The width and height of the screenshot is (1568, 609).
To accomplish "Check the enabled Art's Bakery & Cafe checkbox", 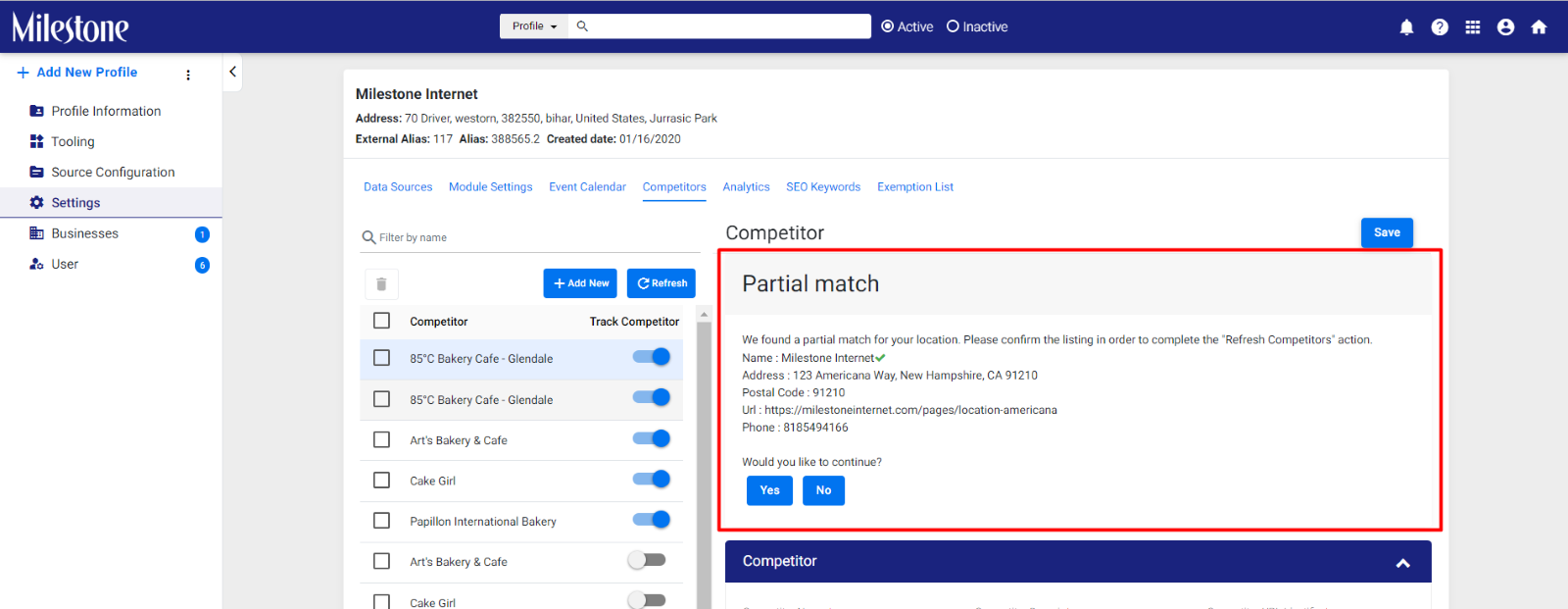I will coord(382,439).
